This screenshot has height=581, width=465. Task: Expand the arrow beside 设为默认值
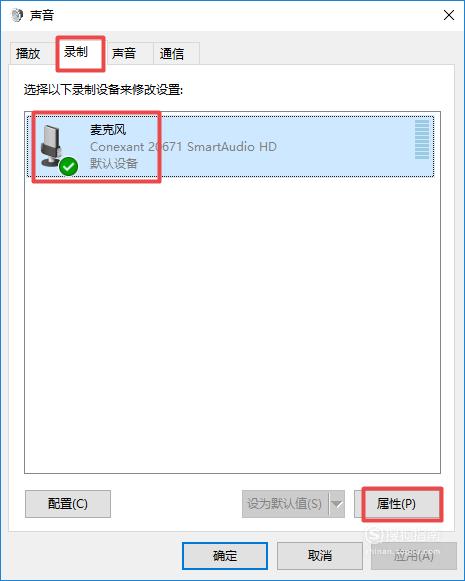coord(336,504)
